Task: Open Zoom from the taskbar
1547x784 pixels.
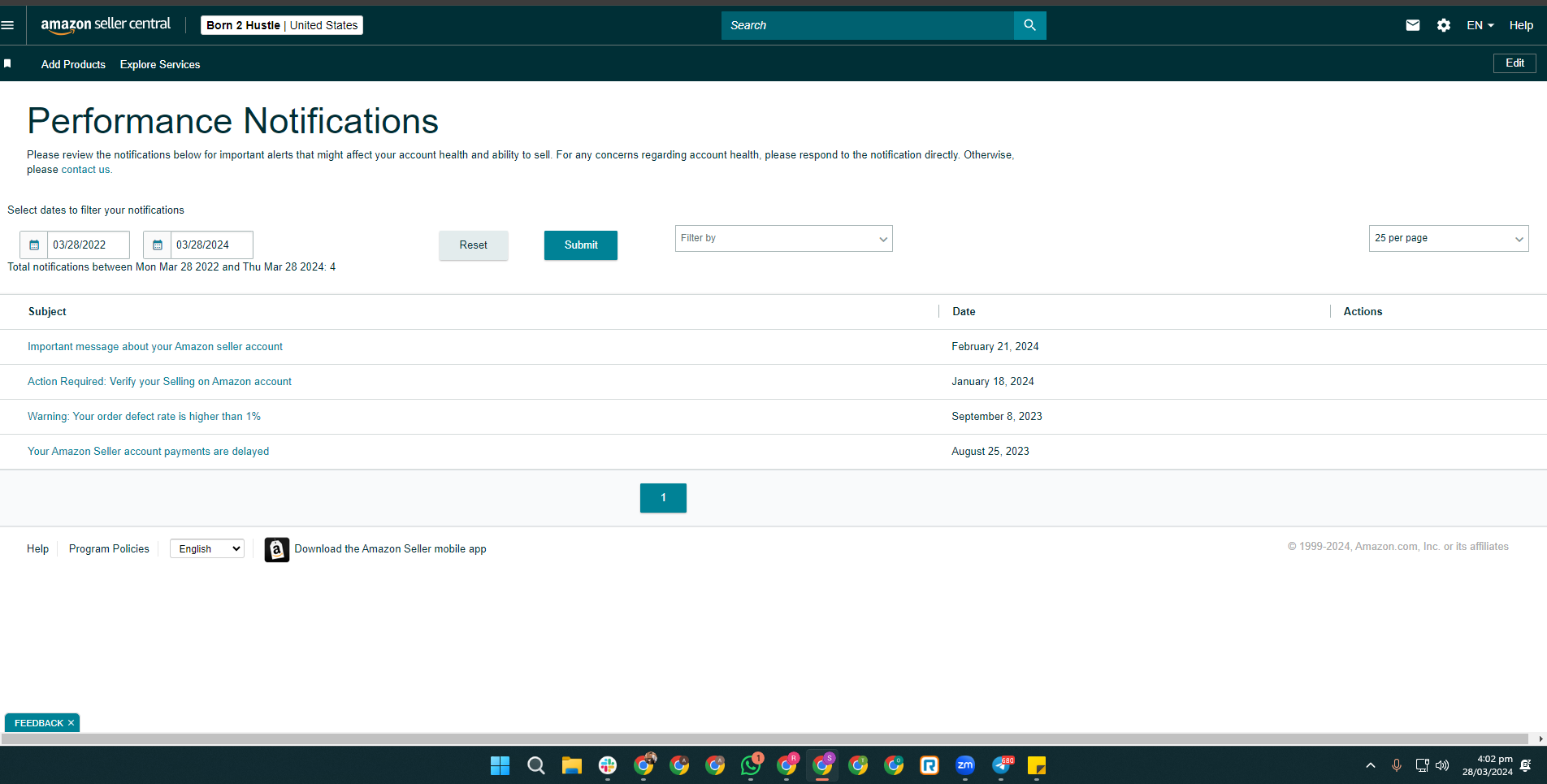Action: [x=965, y=765]
